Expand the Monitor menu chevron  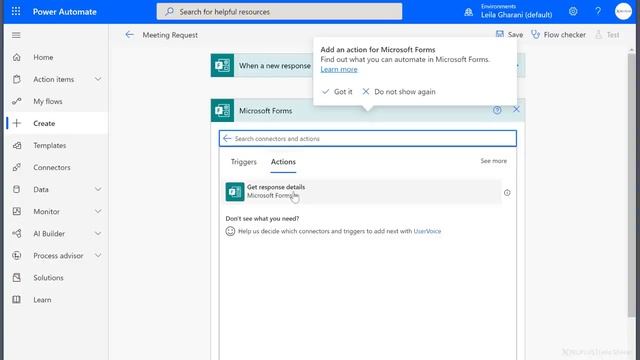pos(98,211)
